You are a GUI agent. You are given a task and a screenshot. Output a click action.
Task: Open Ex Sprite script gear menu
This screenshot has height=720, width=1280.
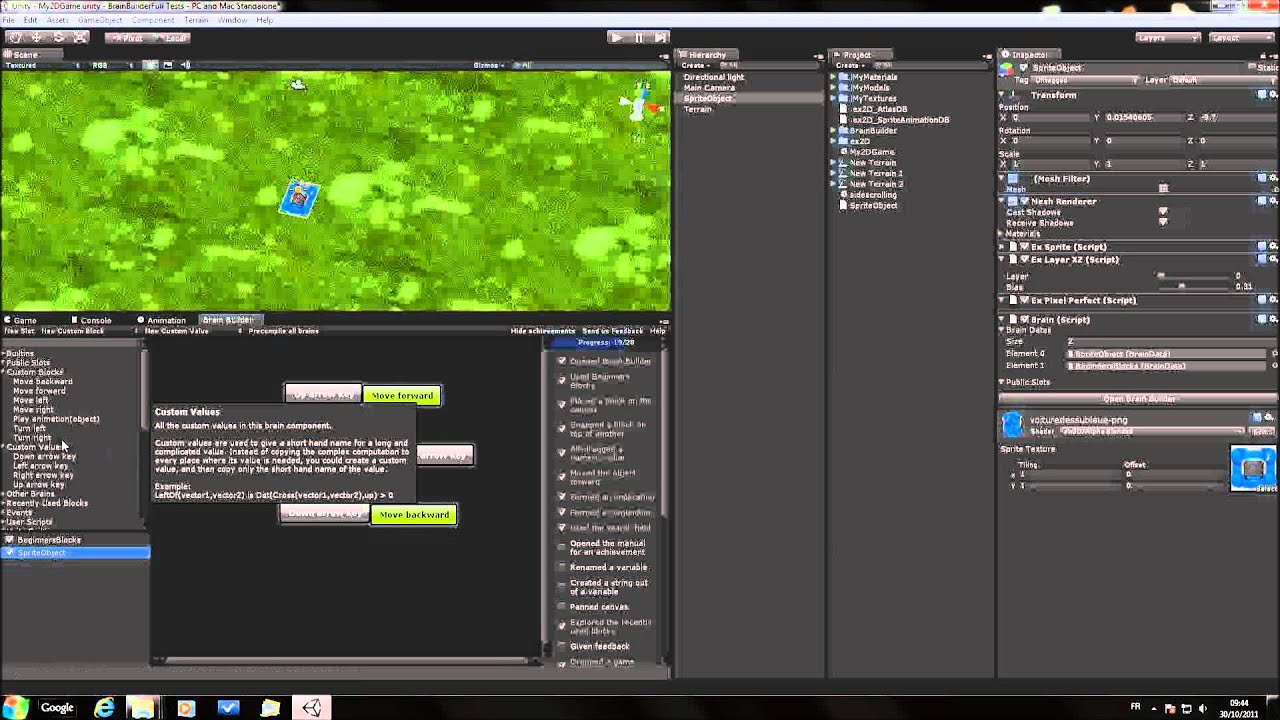coord(1272,246)
